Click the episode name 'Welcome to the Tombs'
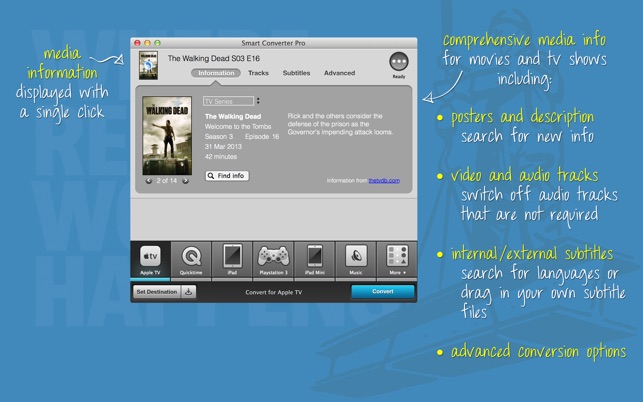The width and height of the screenshot is (643, 402). 238,126
